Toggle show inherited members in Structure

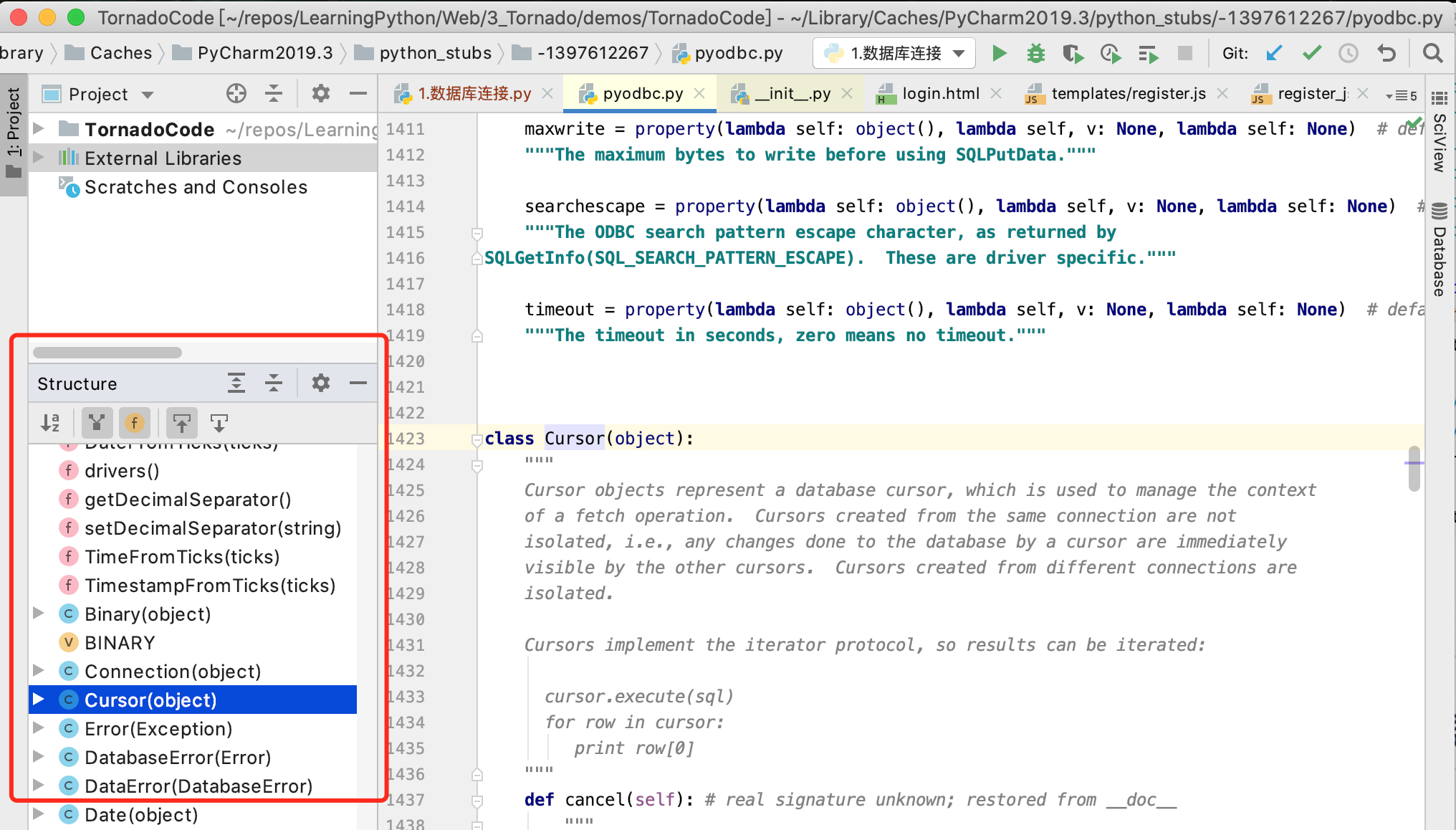(97, 423)
